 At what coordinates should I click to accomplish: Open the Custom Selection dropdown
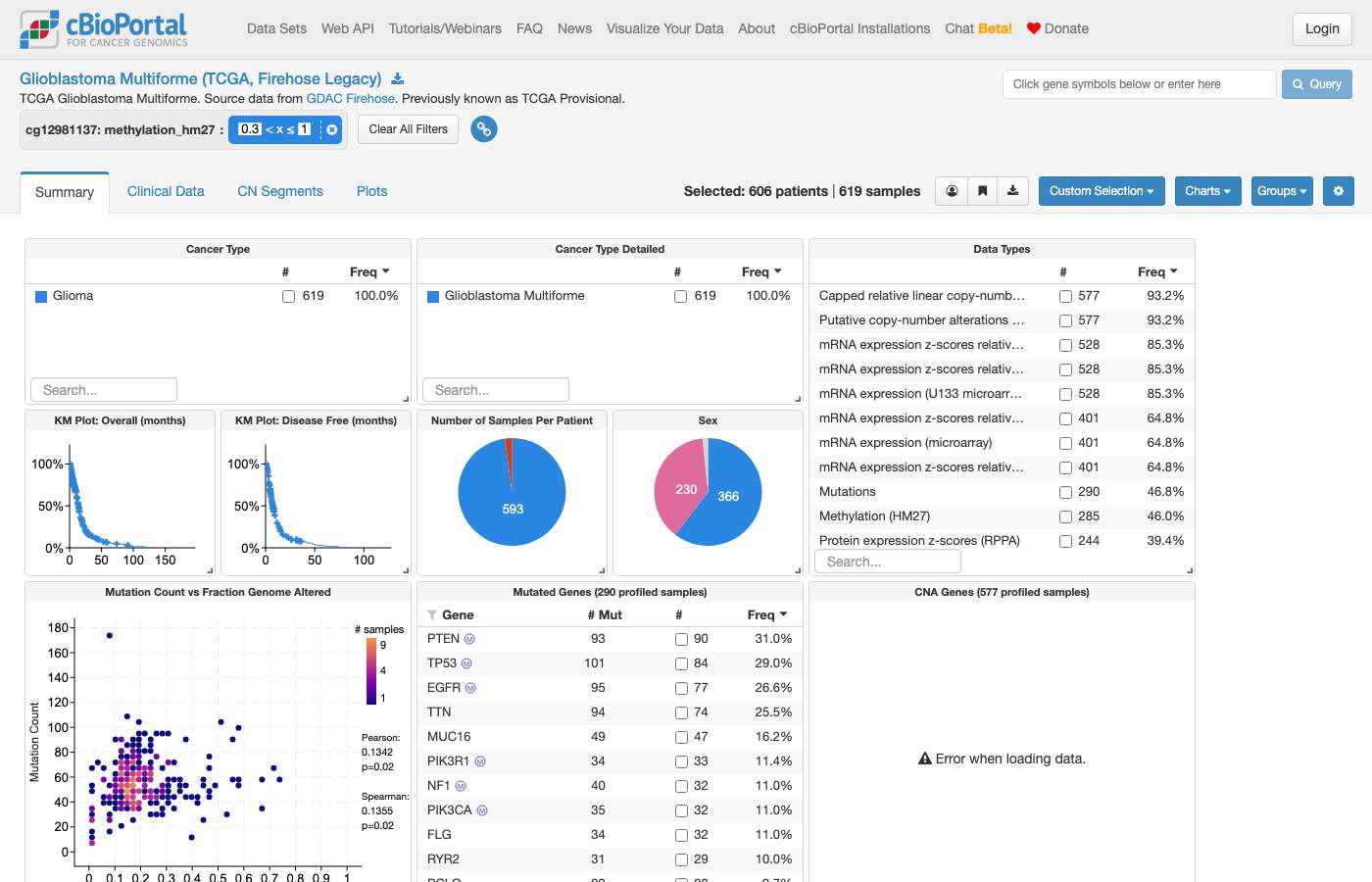(x=1102, y=191)
